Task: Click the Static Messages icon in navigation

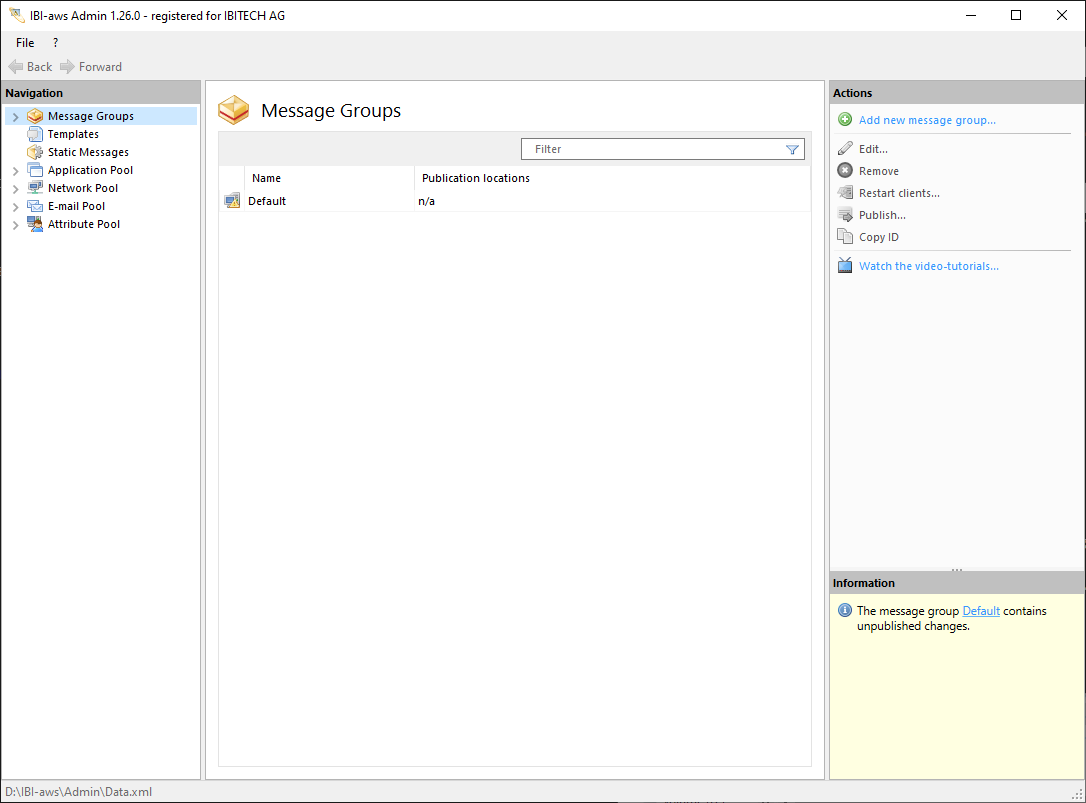Action: coord(35,152)
